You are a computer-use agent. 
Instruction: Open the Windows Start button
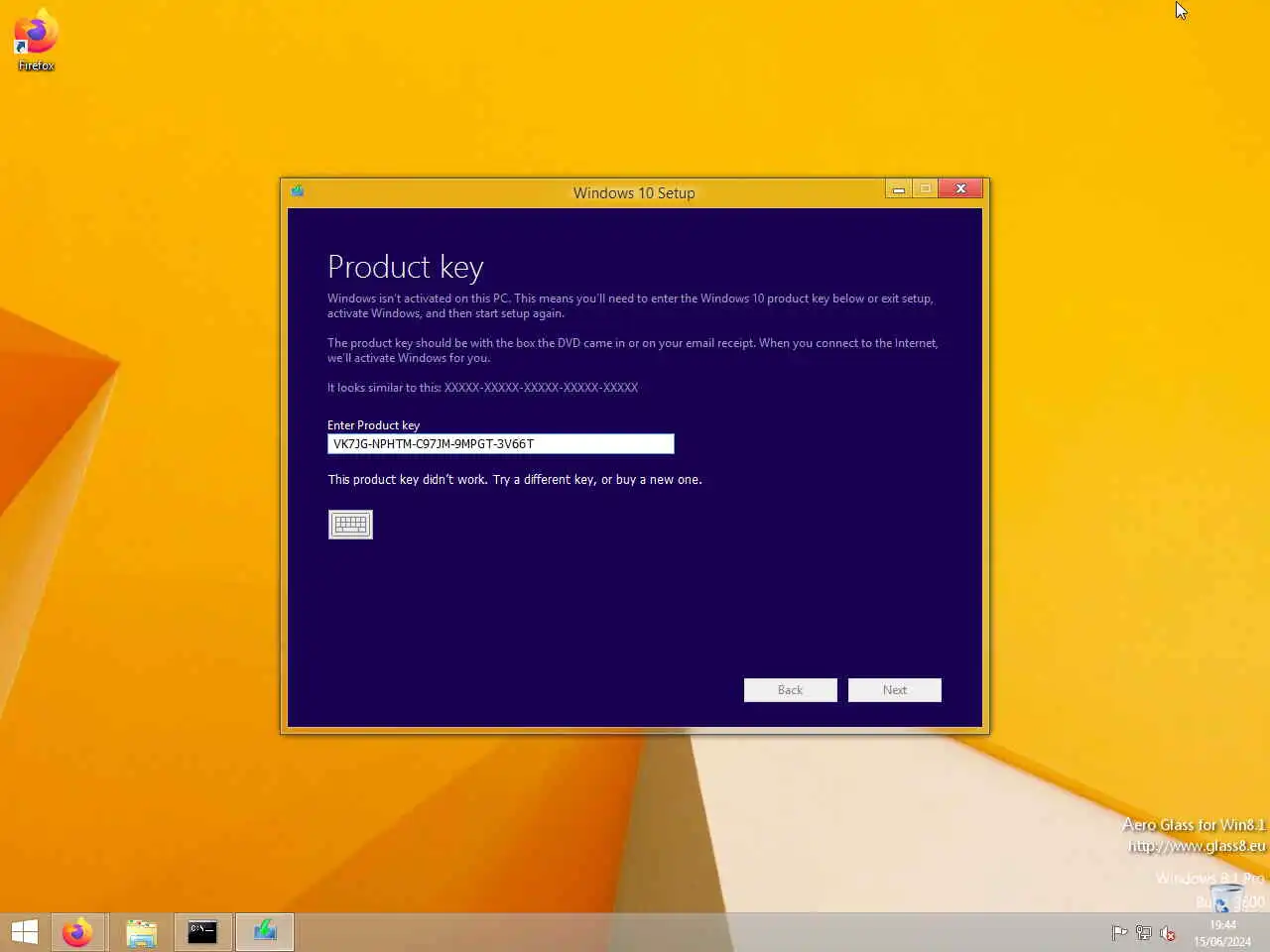(x=25, y=932)
